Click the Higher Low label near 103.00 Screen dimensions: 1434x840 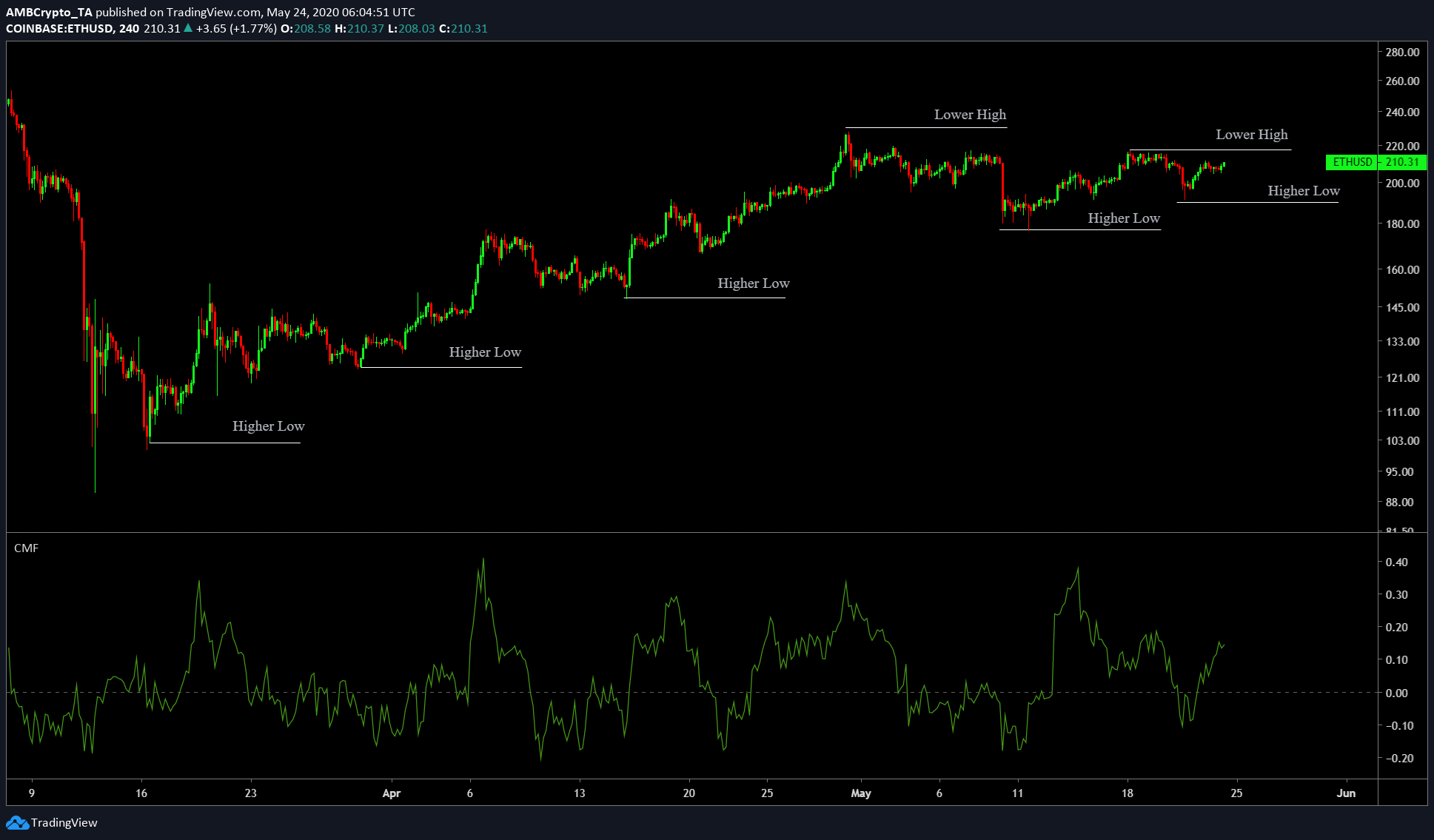[268, 426]
